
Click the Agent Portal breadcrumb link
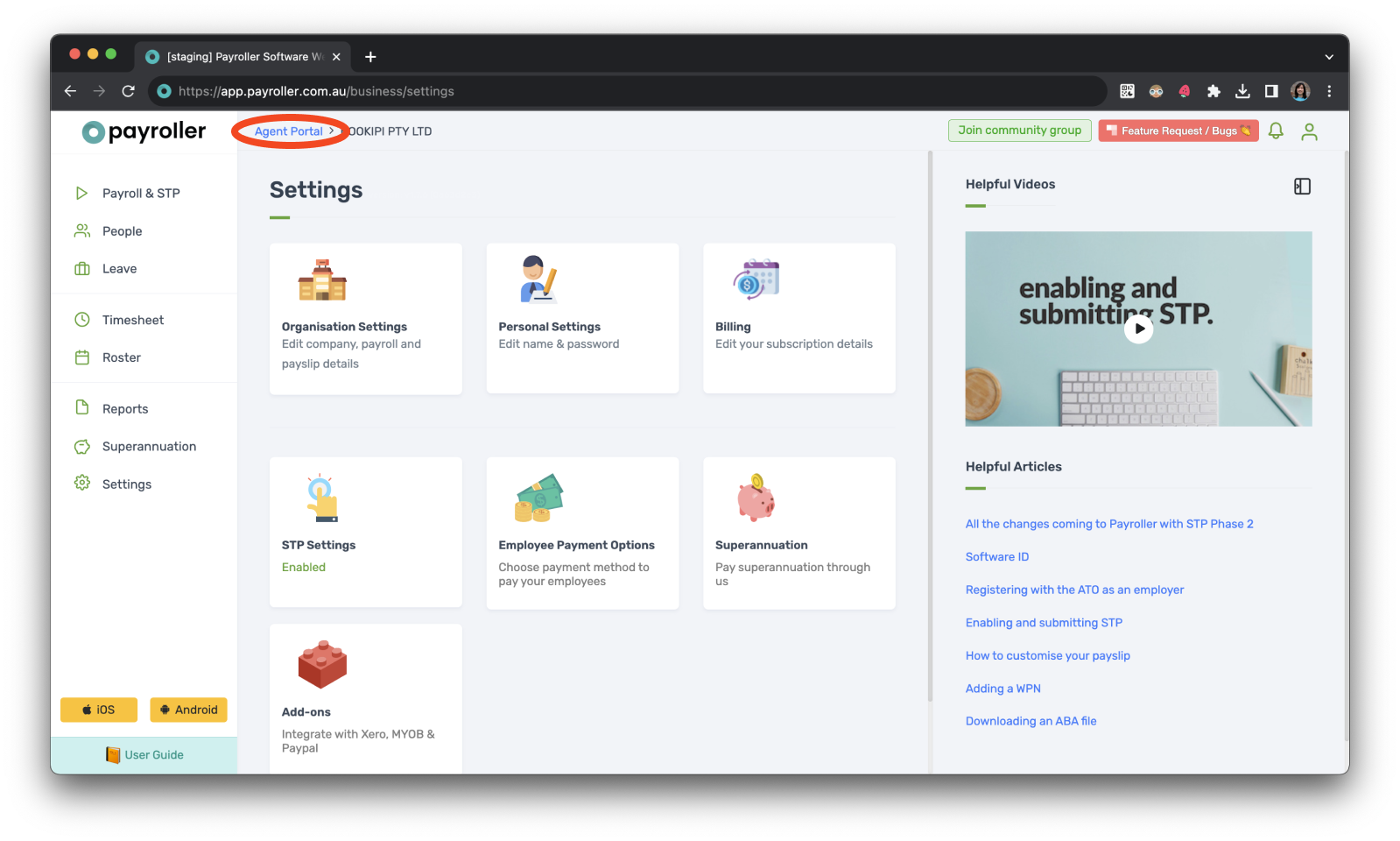[288, 131]
